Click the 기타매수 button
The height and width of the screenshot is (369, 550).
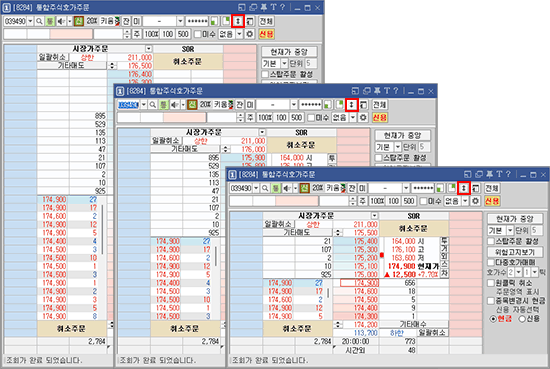413,324
